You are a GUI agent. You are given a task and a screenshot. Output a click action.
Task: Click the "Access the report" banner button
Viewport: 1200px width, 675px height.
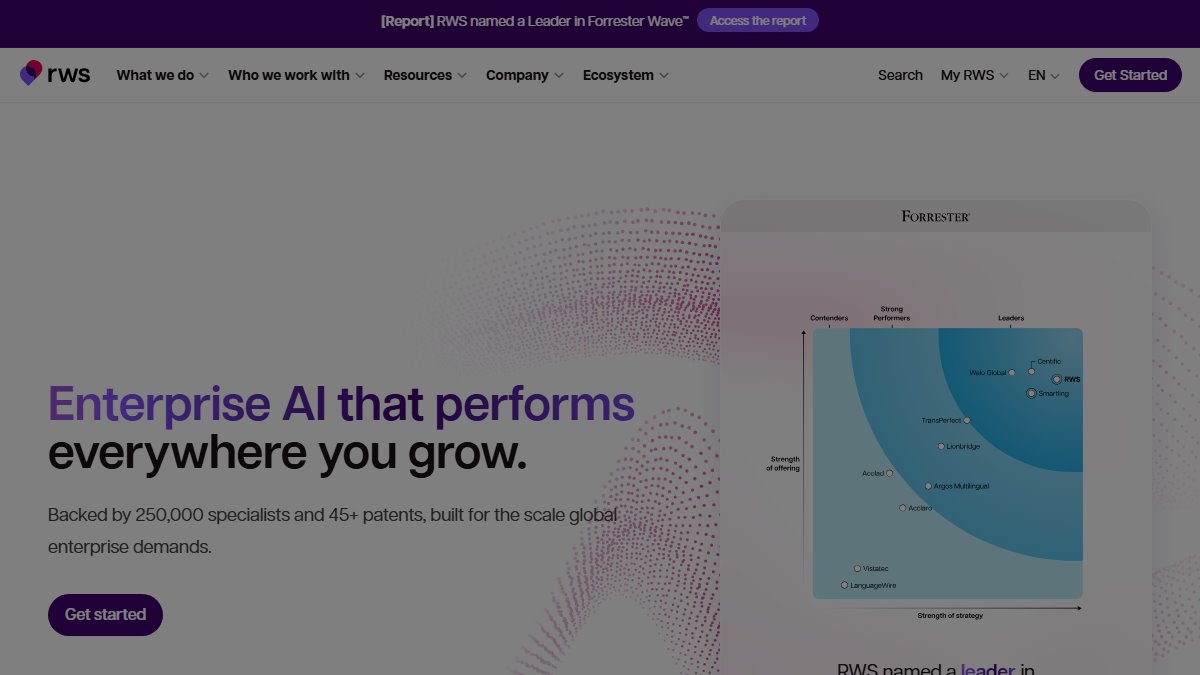coord(758,20)
